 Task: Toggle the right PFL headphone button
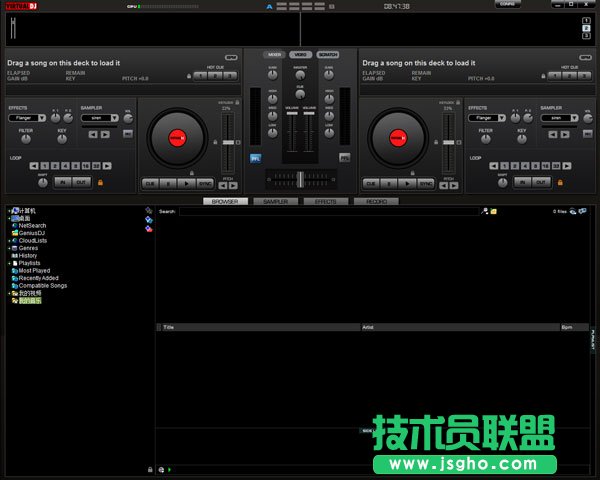click(x=345, y=157)
